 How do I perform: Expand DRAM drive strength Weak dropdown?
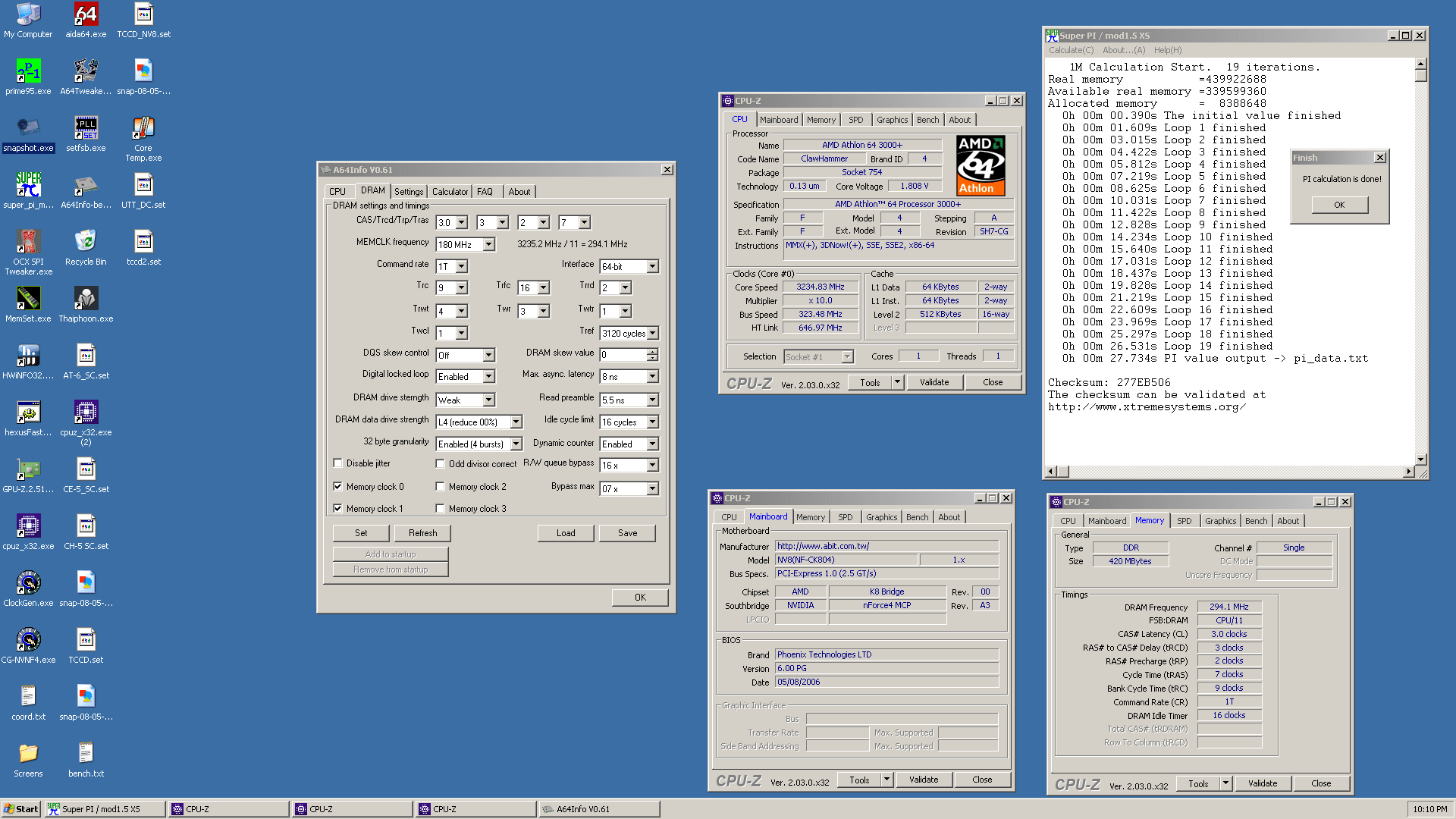(x=488, y=400)
